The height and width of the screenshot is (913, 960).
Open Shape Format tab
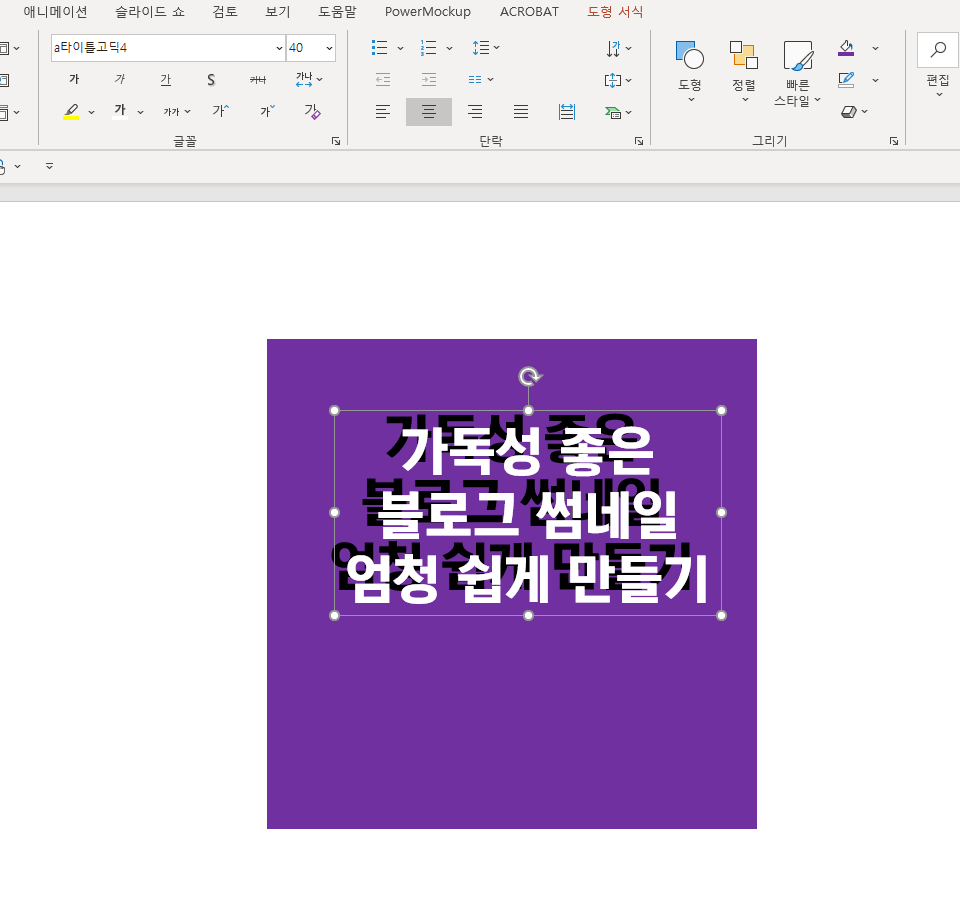(x=615, y=12)
